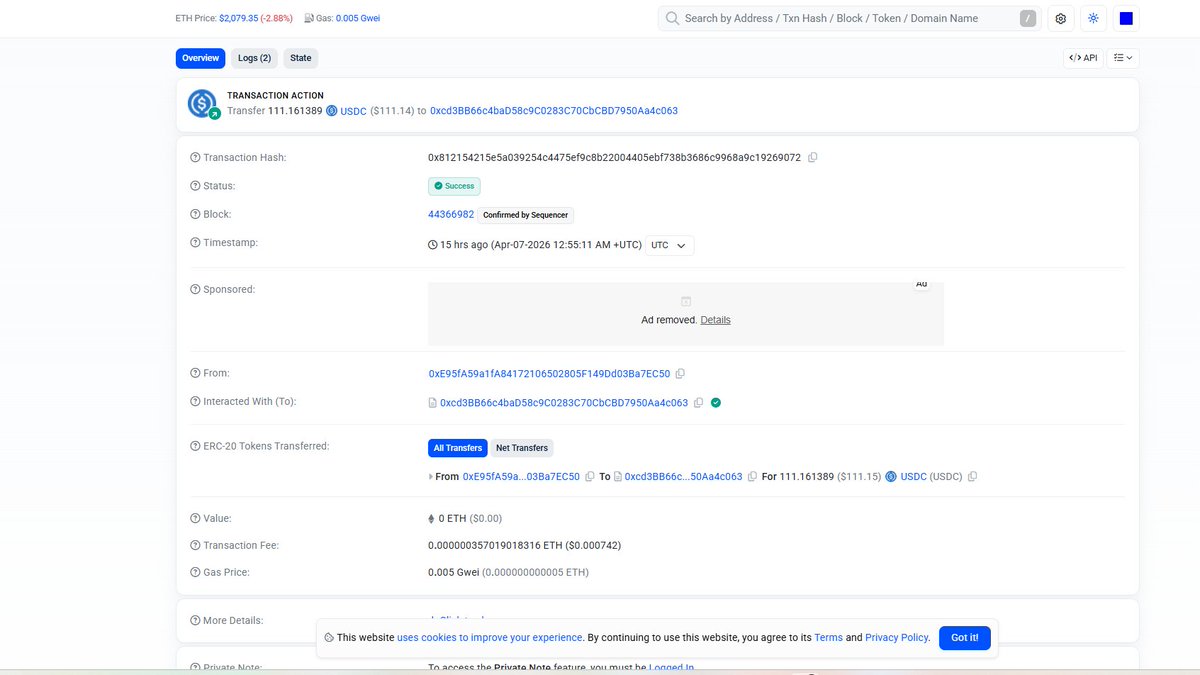Copy the Interacted With contract address
Screen dimensions: 1200x675
pos(698,403)
